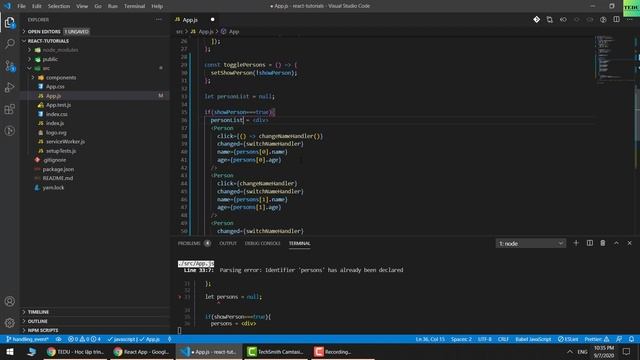Select the terminal dropdown showing 1: node
640x360 pixels.
[531, 243]
